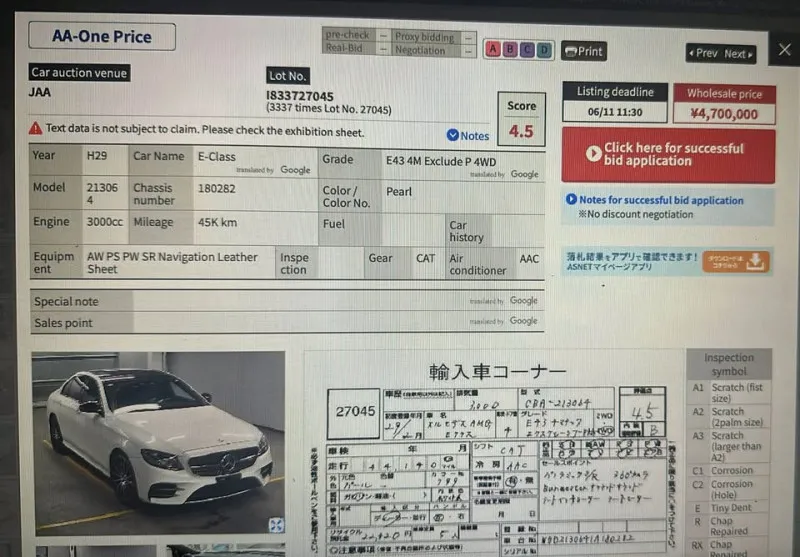Image resolution: width=800 pixels, height=557 pixels.
Task: Click the listing deadline 06/11 11:30
Action: click(x=615, y=112)
